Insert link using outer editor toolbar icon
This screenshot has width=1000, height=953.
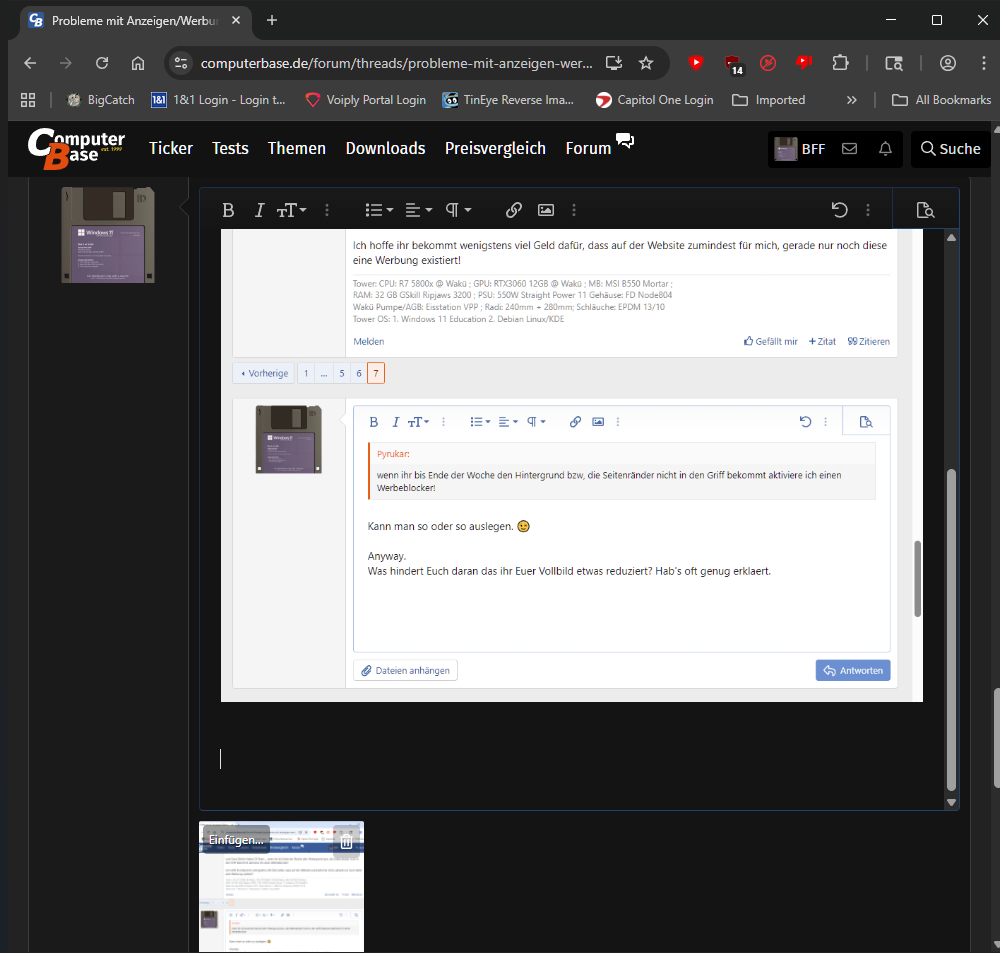(514, 210)
